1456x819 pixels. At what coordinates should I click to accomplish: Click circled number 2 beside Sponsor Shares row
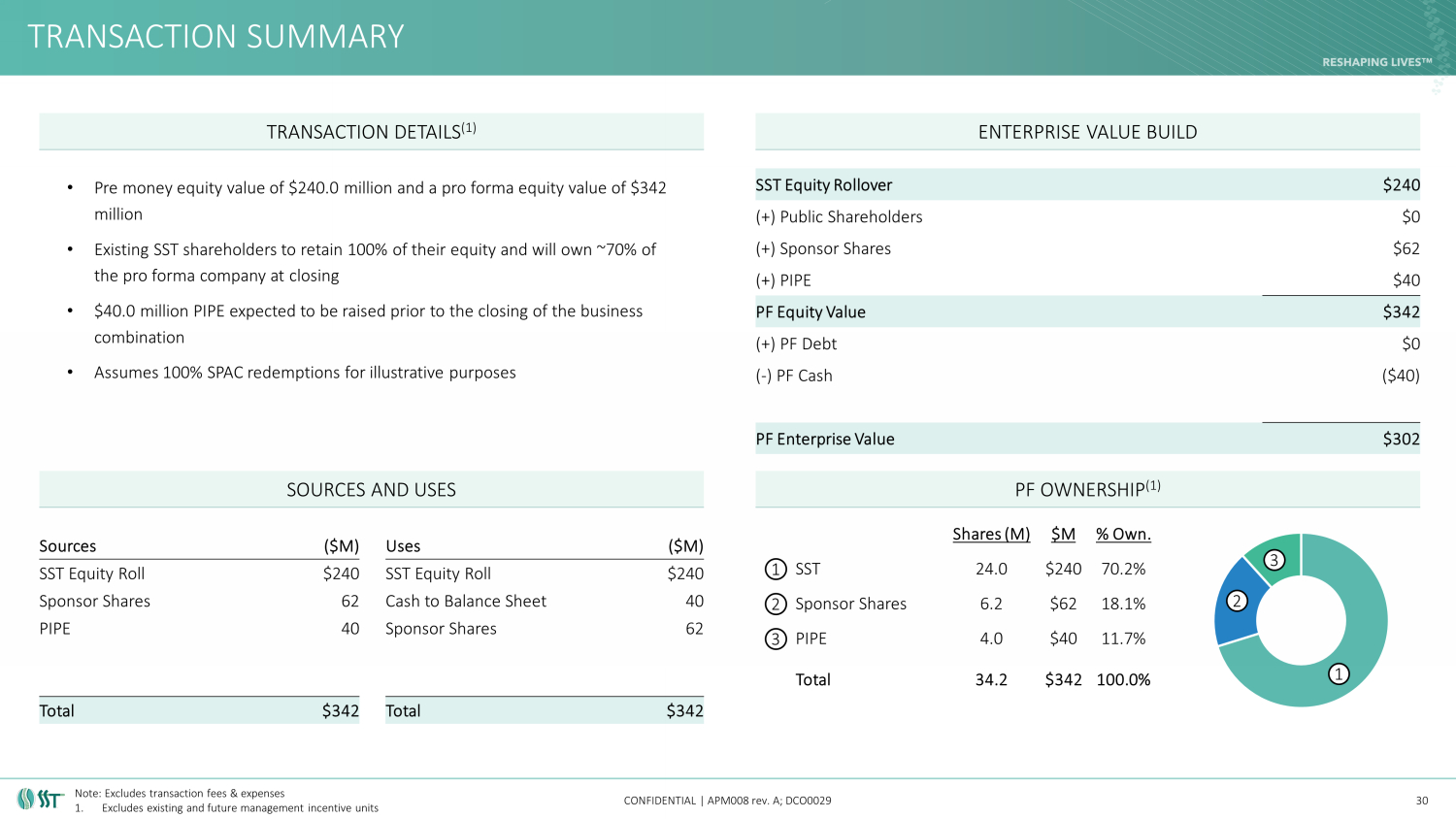(x=775, y=605)
